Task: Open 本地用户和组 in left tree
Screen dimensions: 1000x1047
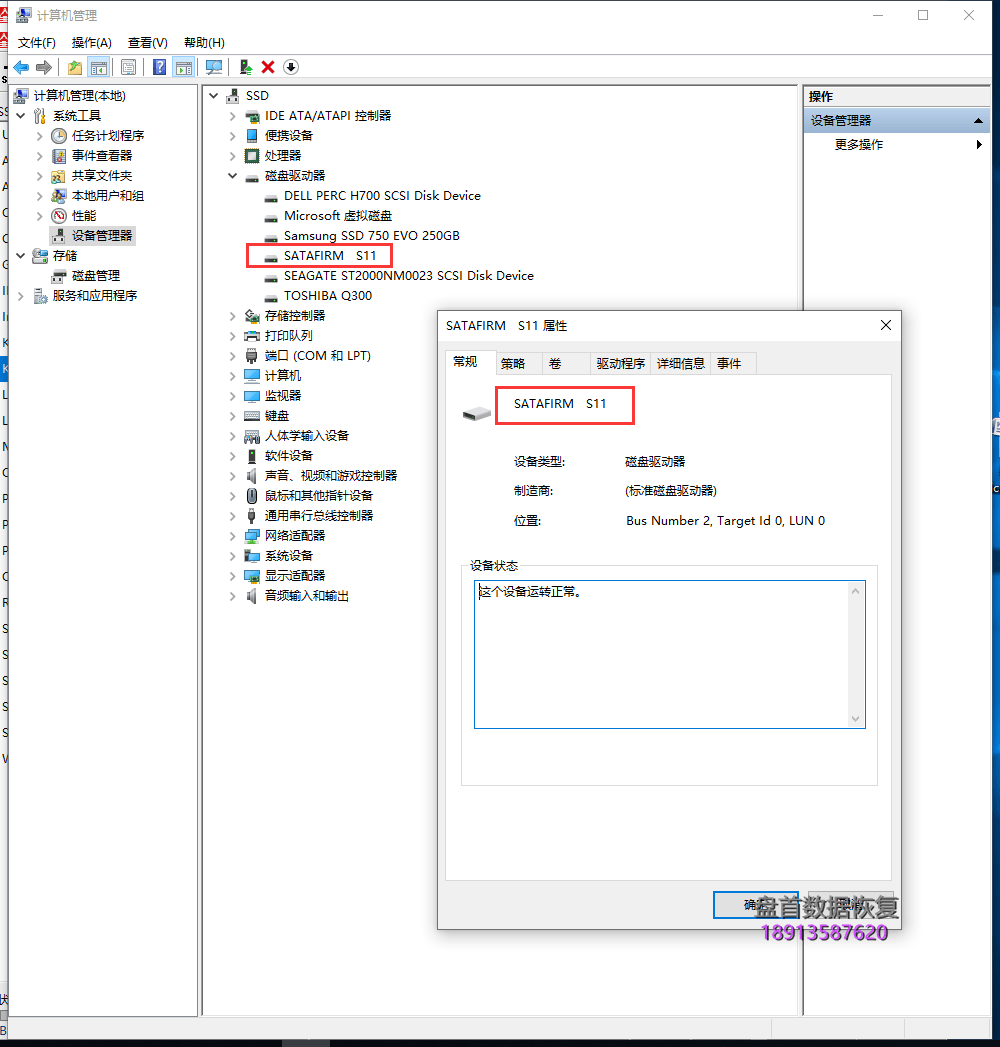Action: [107, 196]
